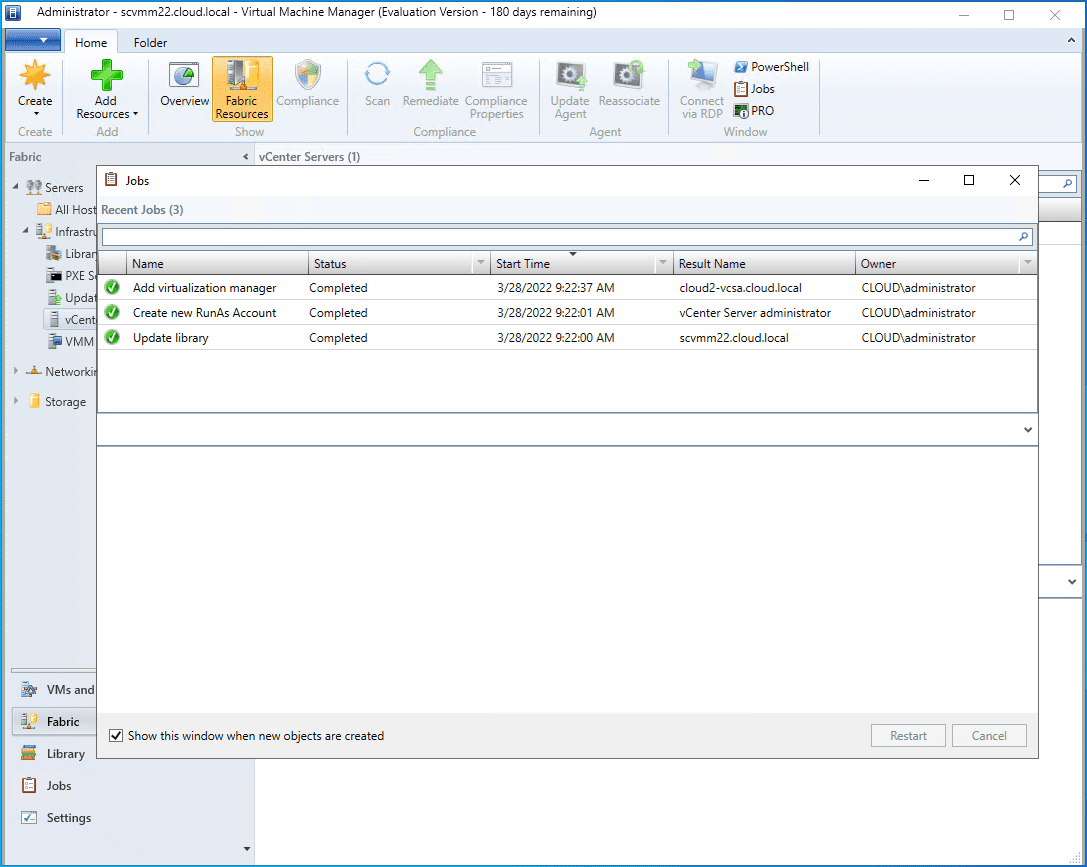1087x867 pixels.
Task: Select the Update library job row
Action: pos(568,338)
